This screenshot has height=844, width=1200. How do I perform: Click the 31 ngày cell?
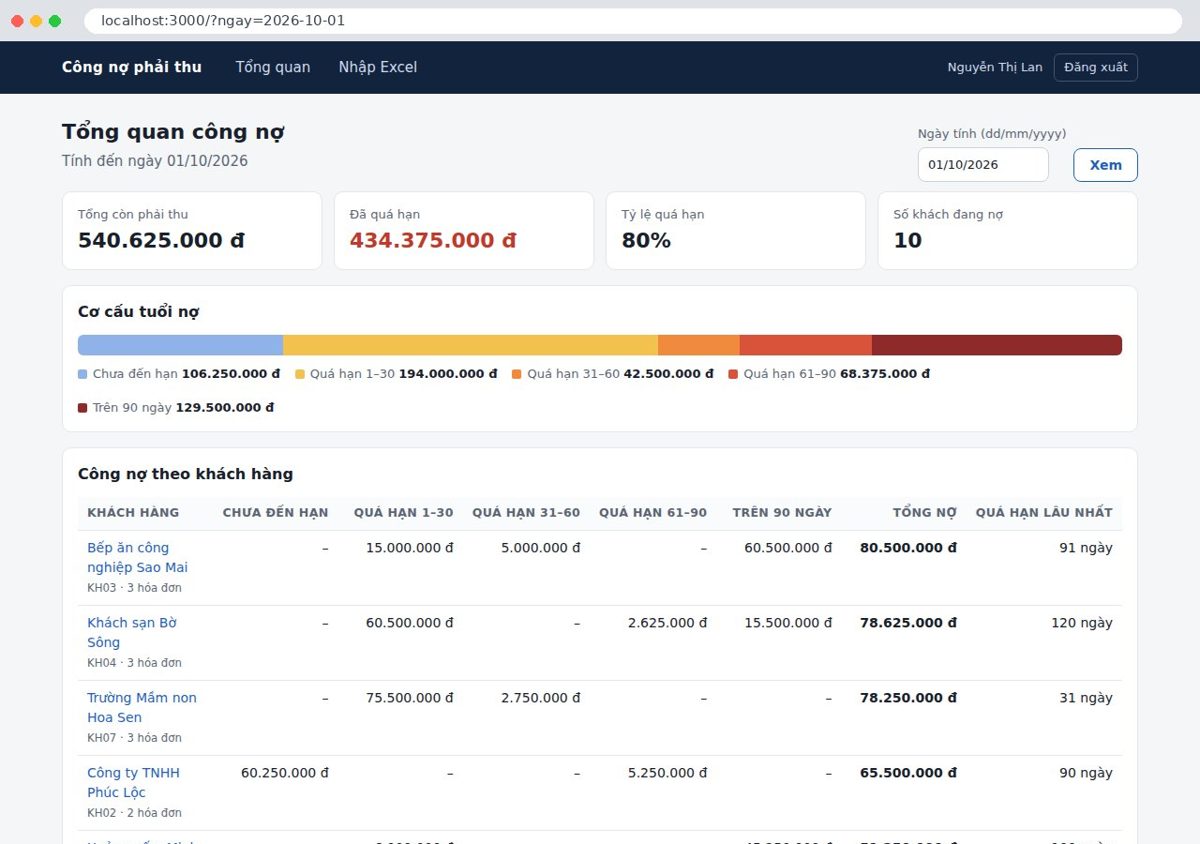click(1086, 698)
